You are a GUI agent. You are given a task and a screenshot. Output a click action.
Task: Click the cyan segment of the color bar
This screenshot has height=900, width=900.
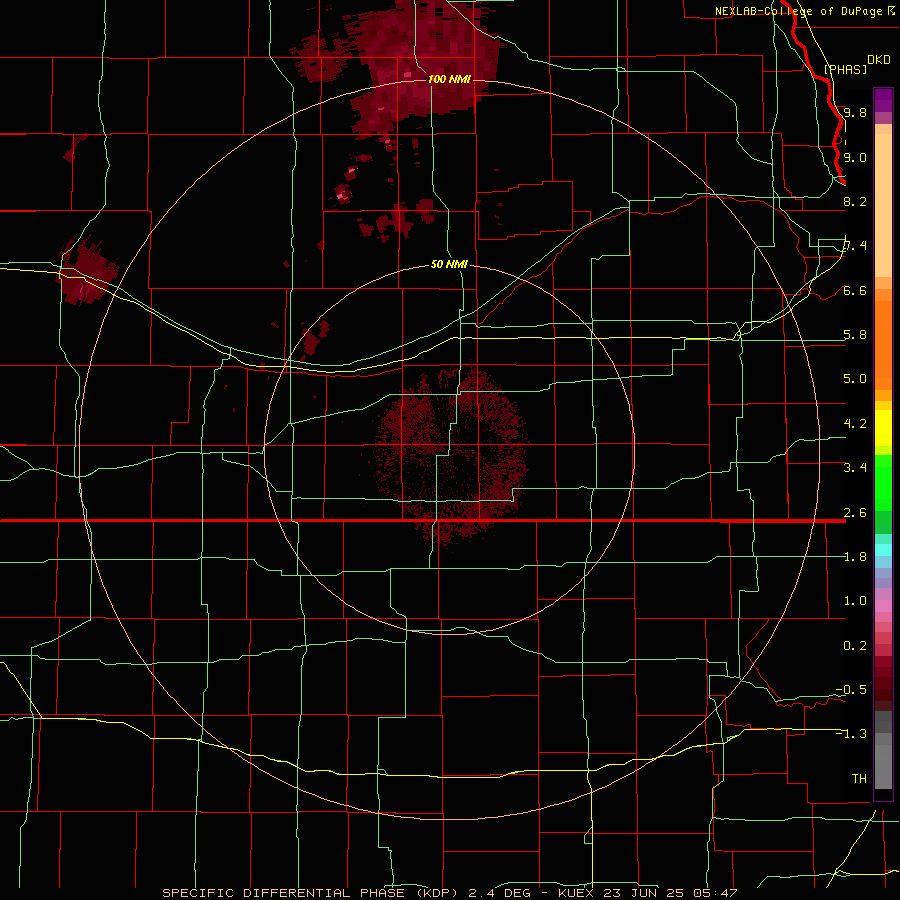(883, 550)
